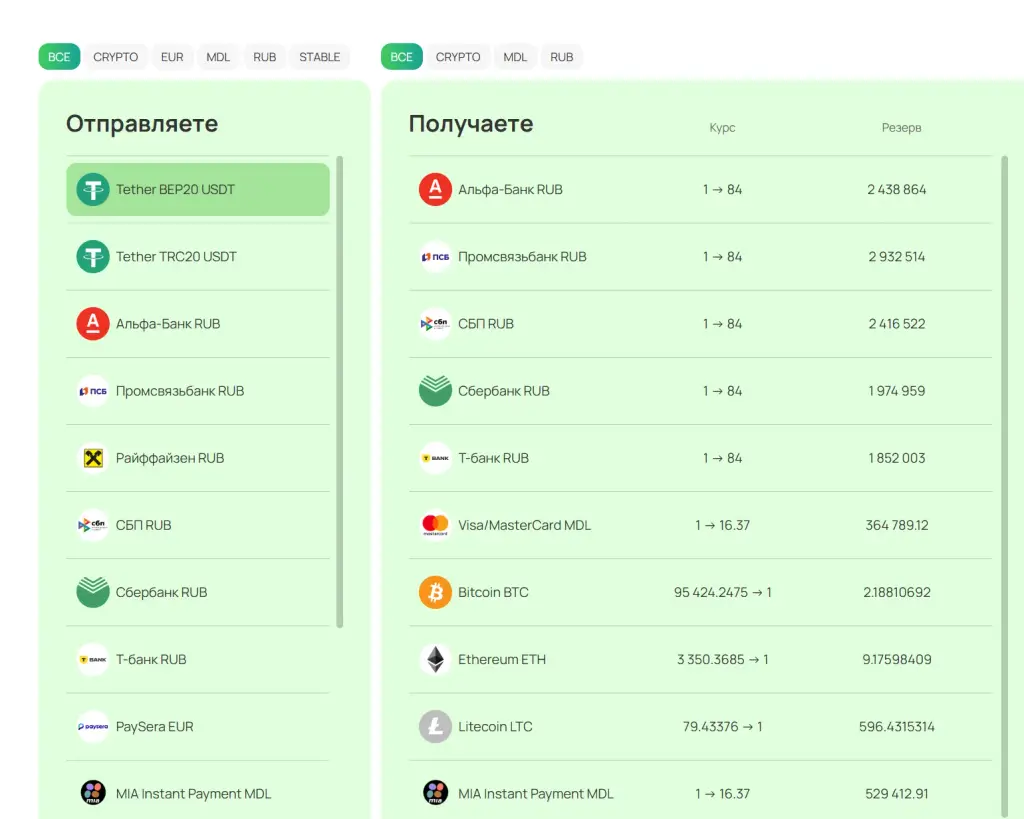Select Tether BEP20 USDT icon in send list

pos(93,189)
